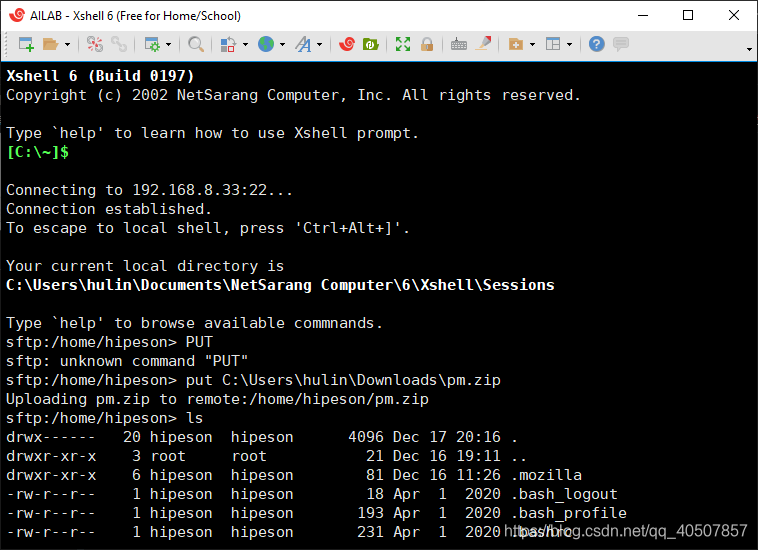Viewport: 758px width, 550px height.
Task: Open Find magnifier tool
Action: [196, 44]
